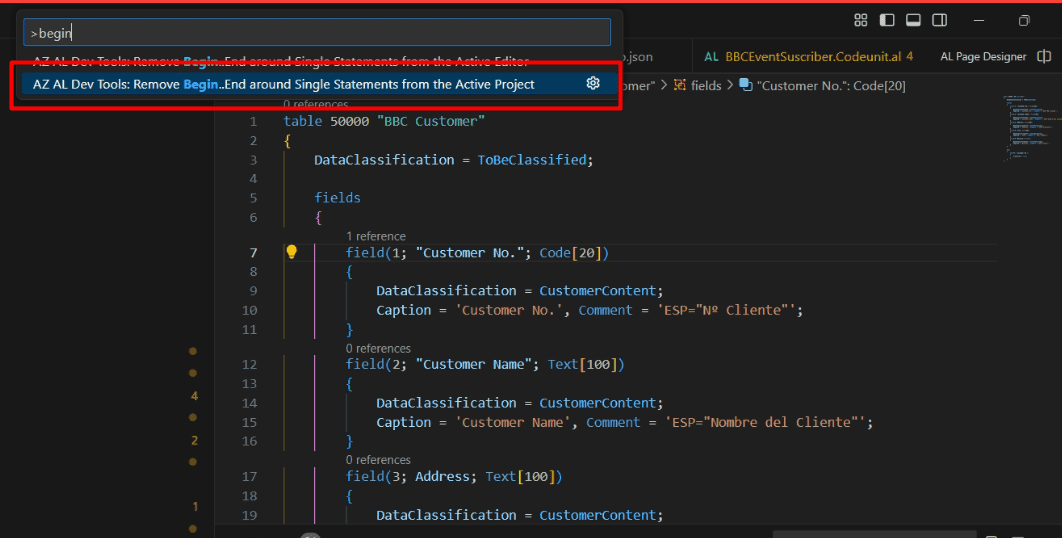Viewport: 1062px width, 538px height.
Task: Click line number 12 in the gutter
Action: (249, 365)
